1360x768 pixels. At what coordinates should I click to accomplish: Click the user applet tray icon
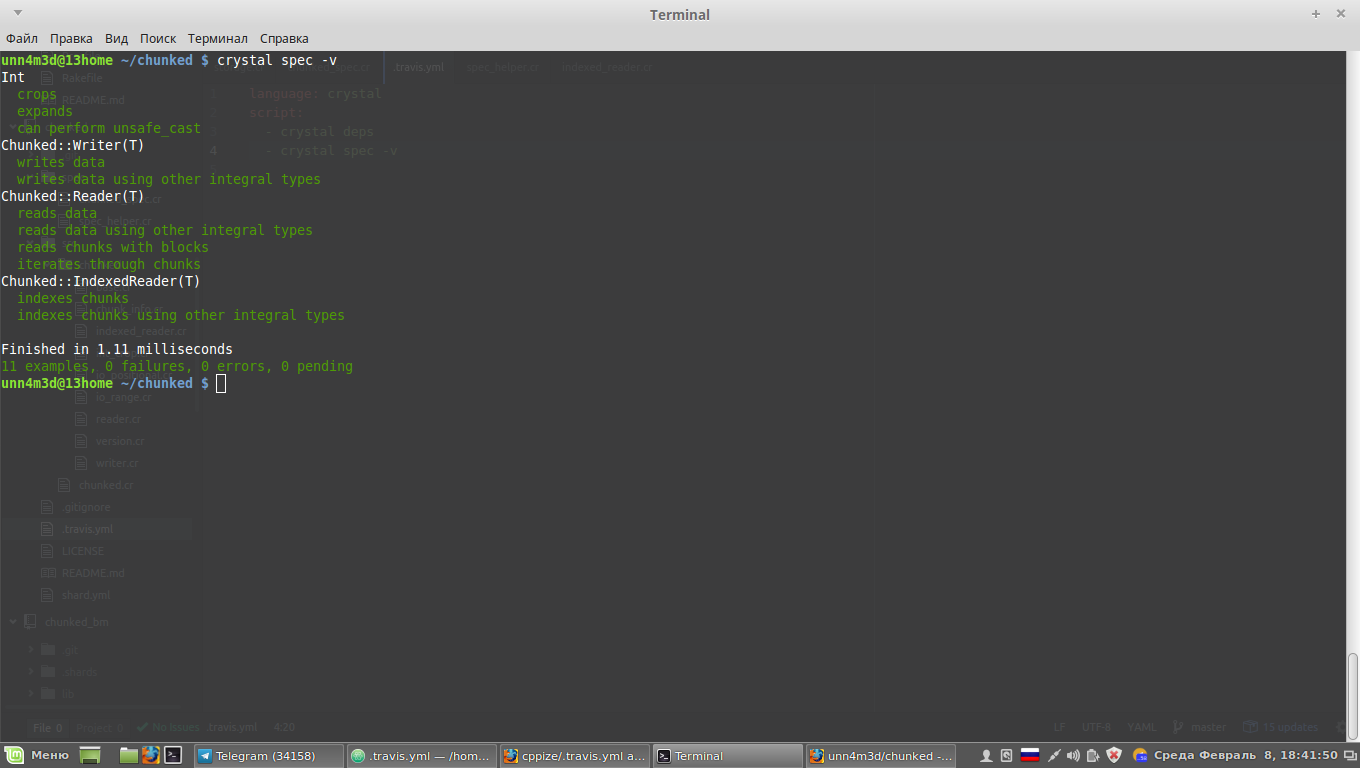[x=986, y=756]
